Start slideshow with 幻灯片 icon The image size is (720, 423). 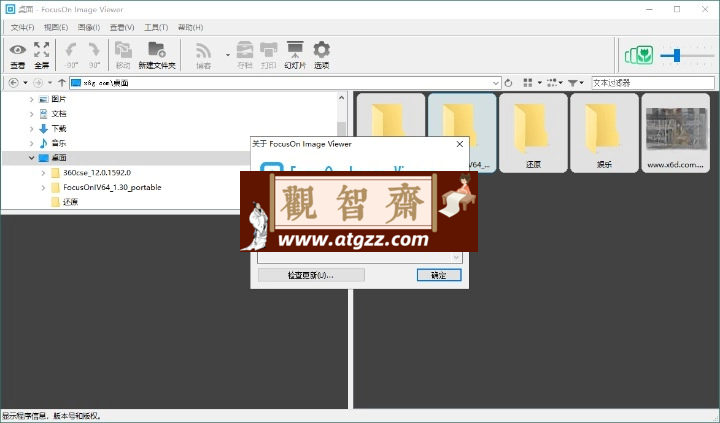click(x=295, y=55)
